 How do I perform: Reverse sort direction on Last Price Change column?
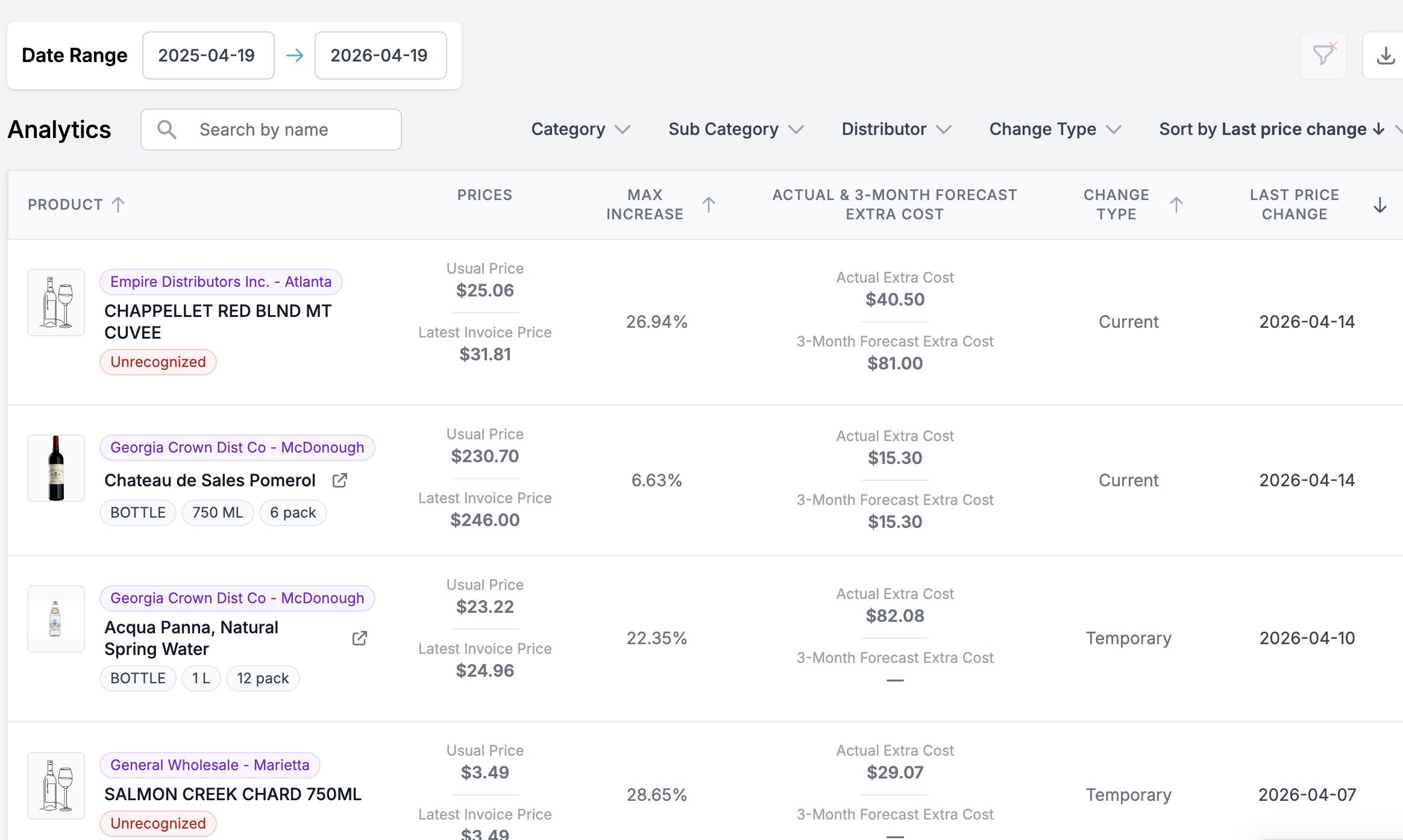point(1379,204)
